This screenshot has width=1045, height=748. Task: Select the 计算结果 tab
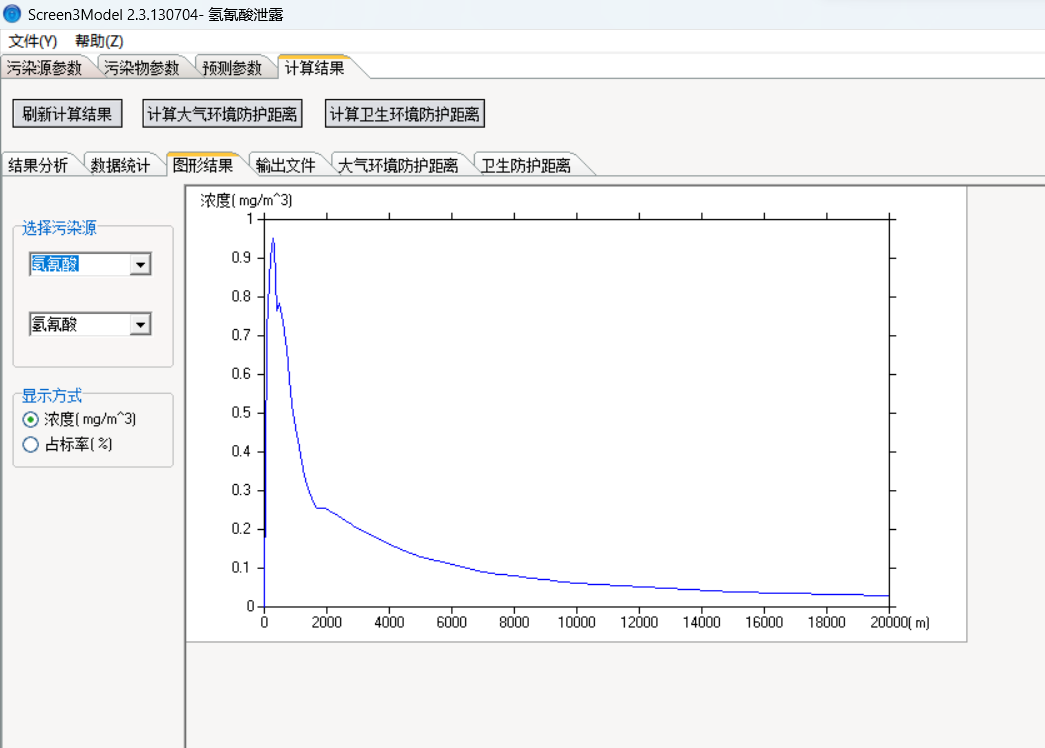(314, 67)
